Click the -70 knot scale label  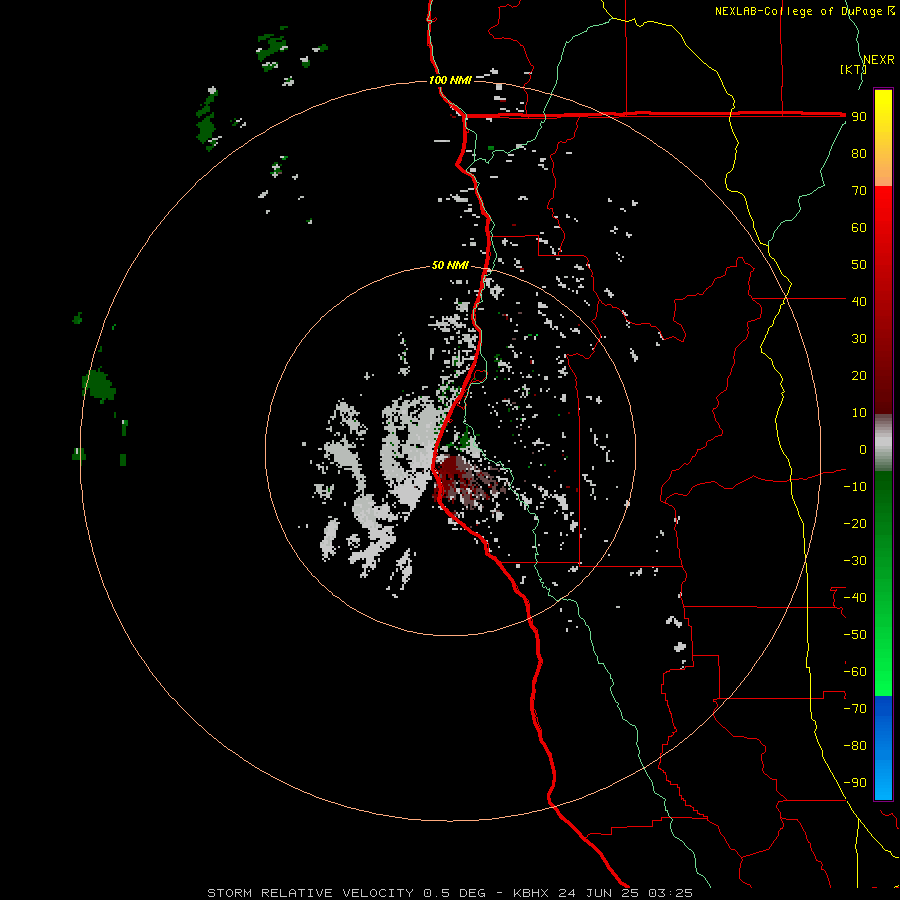pyautogui.click(x=855, y=709)
